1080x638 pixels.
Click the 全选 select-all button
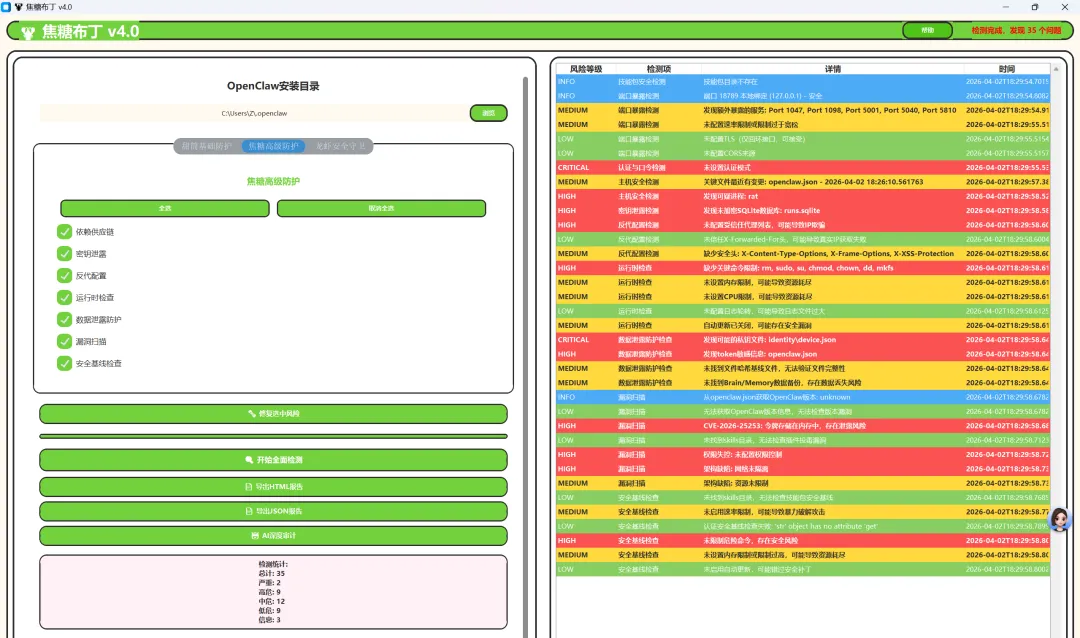coord(165,208)
